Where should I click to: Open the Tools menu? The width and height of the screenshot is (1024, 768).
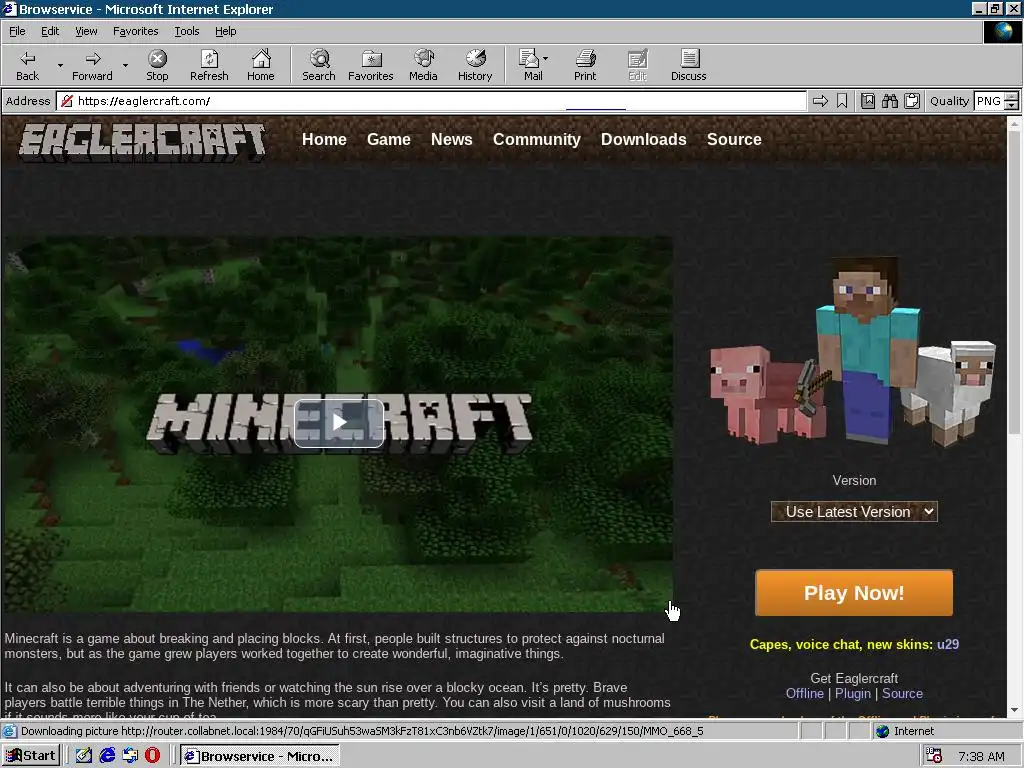click(186, 31)
